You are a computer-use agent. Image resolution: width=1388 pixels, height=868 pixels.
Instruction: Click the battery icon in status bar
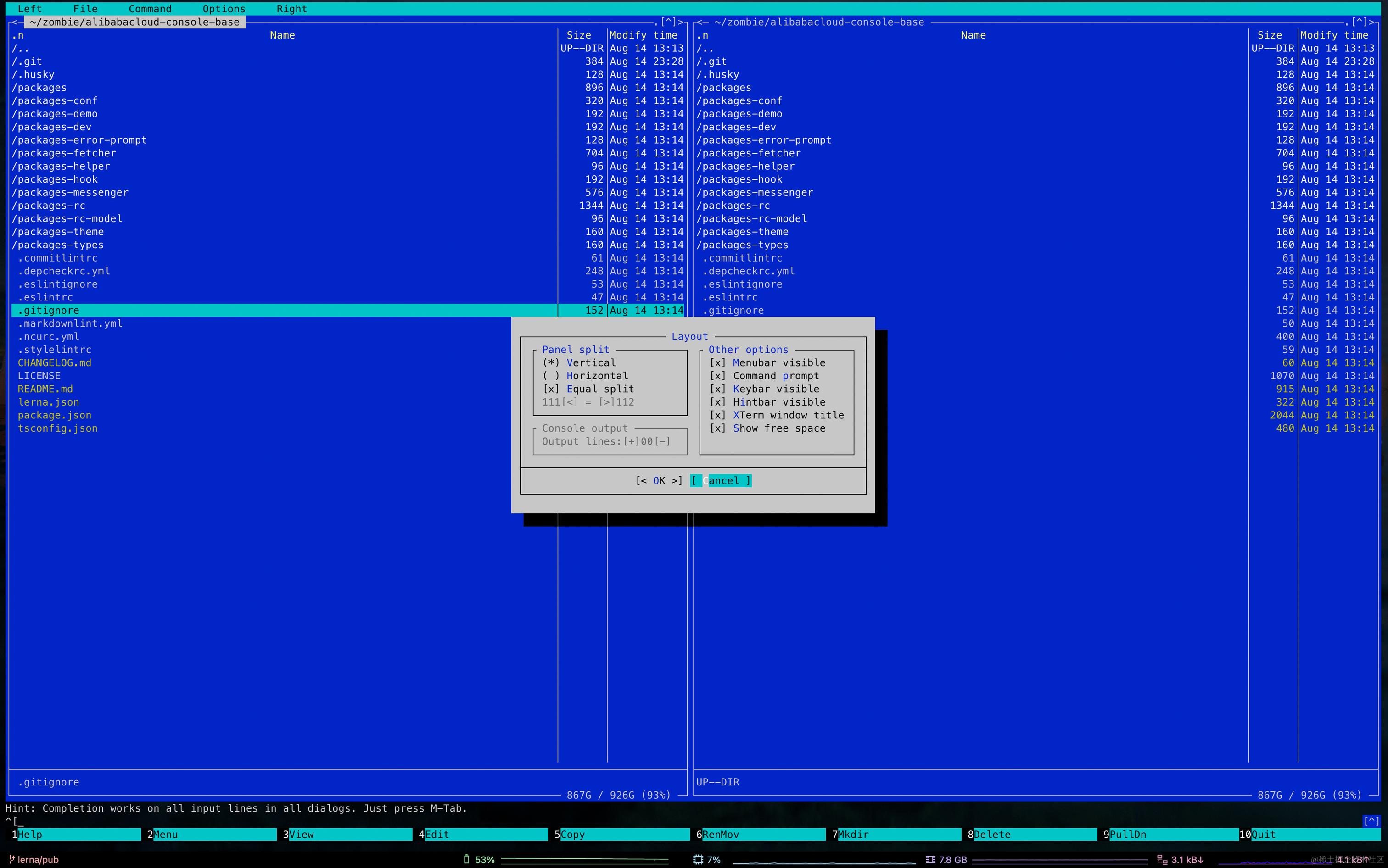tap(466, 859)
